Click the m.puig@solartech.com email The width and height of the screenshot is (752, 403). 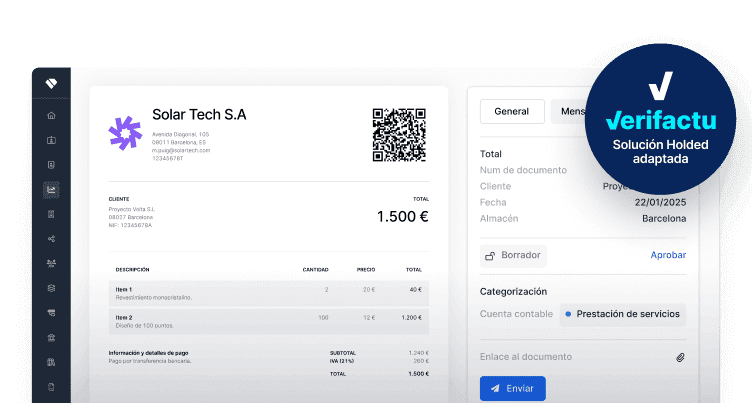coord(181,150)
